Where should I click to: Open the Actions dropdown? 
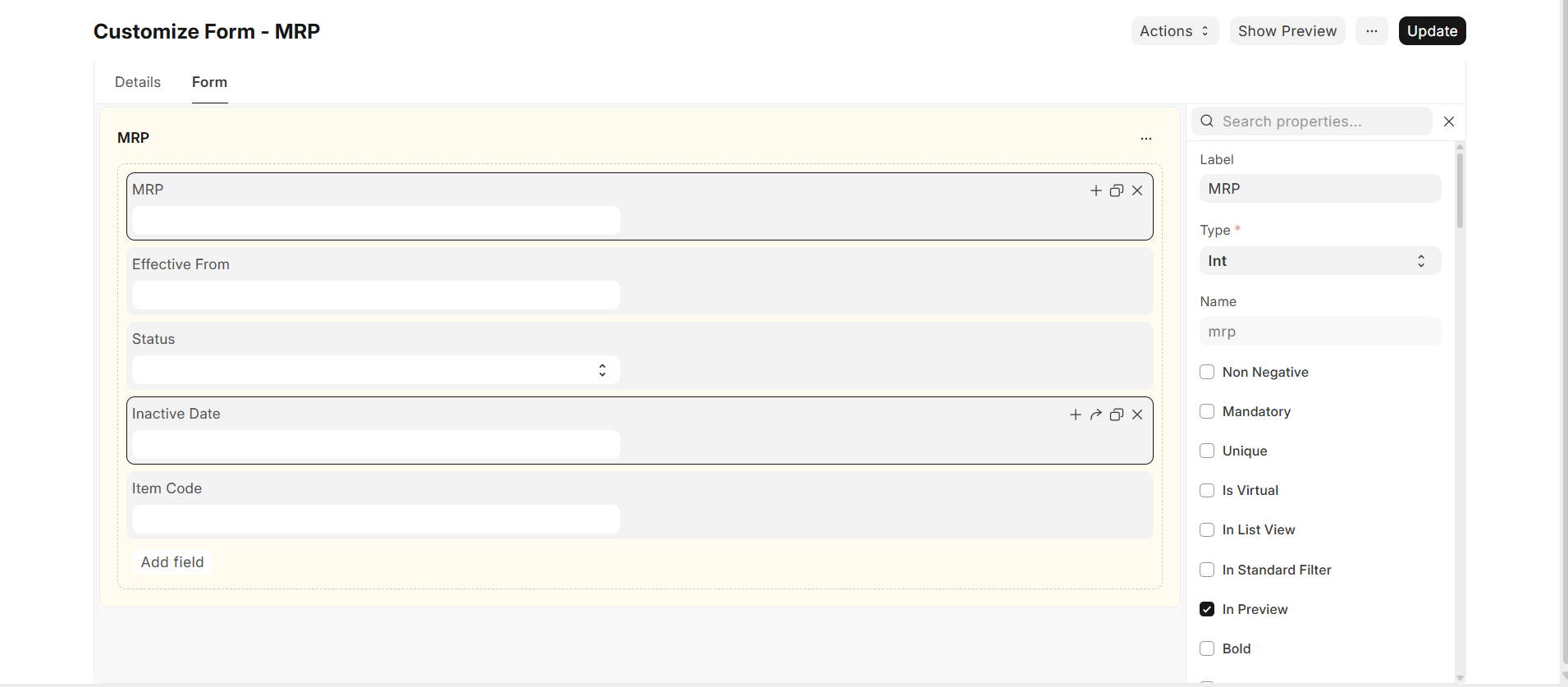tap(1173, 30)
